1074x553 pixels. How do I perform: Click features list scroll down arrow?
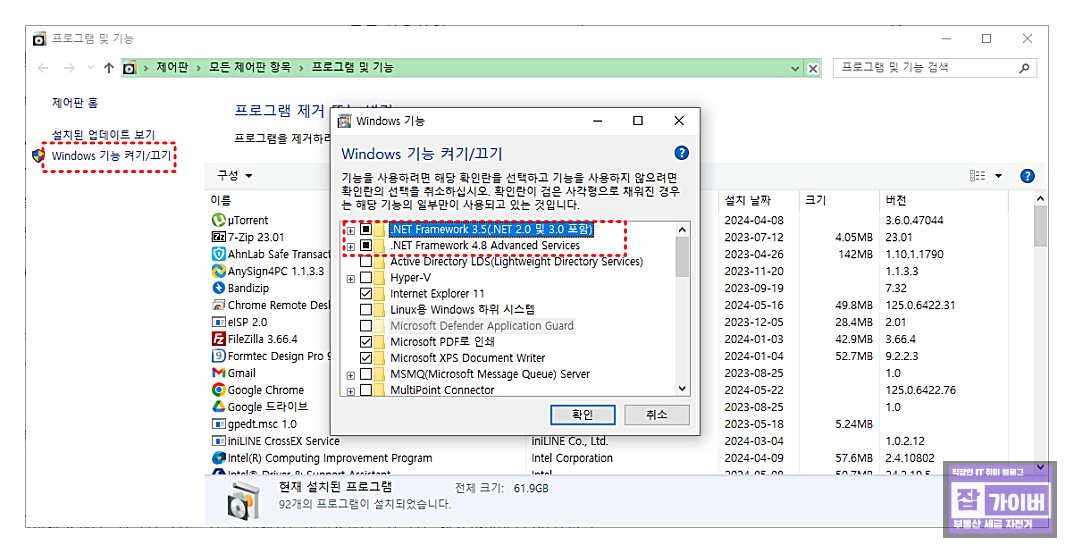[682, 389]
